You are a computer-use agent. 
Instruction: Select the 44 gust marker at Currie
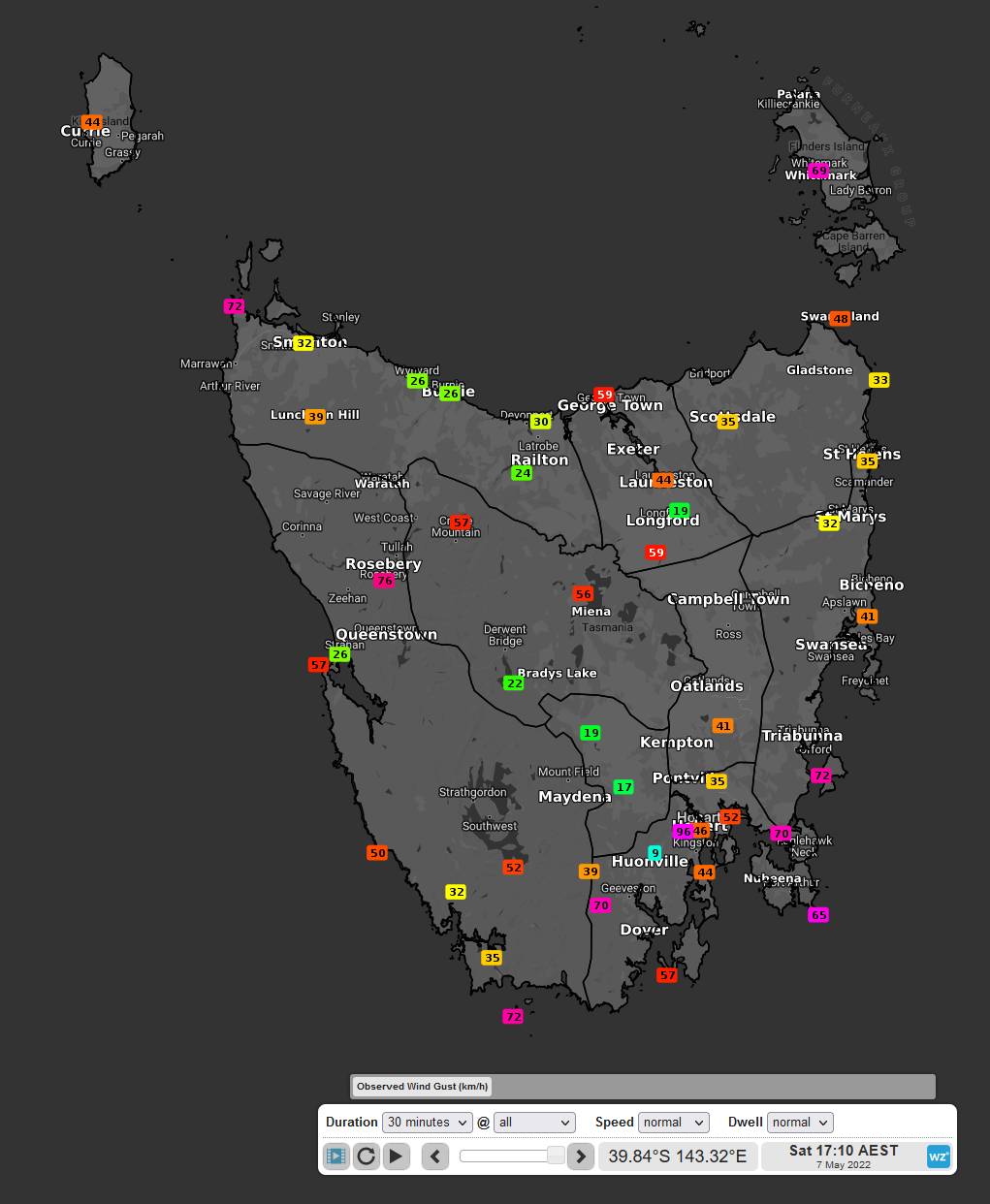pos(92,122)
